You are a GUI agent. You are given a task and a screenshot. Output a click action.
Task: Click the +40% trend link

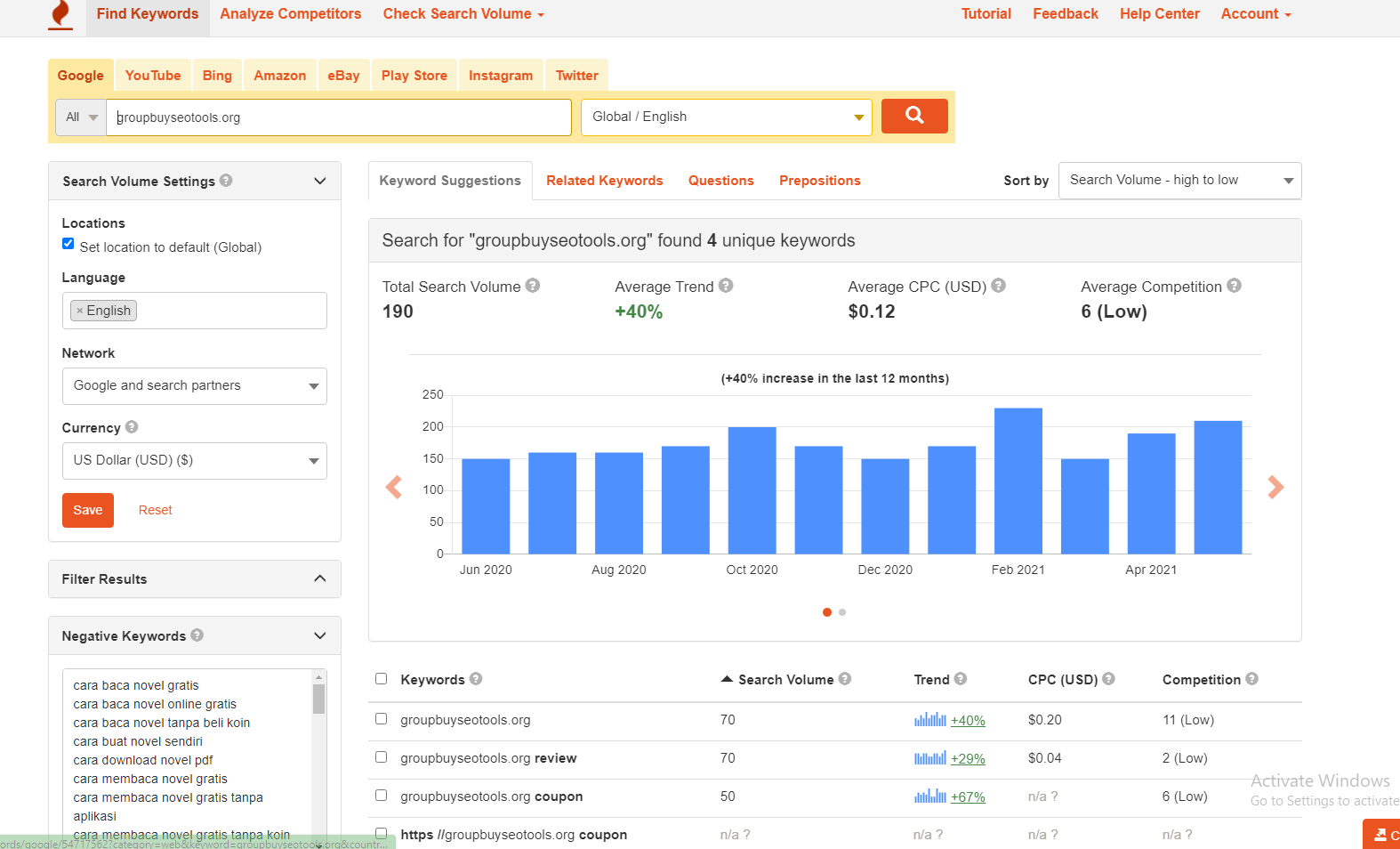click(968, 720)
